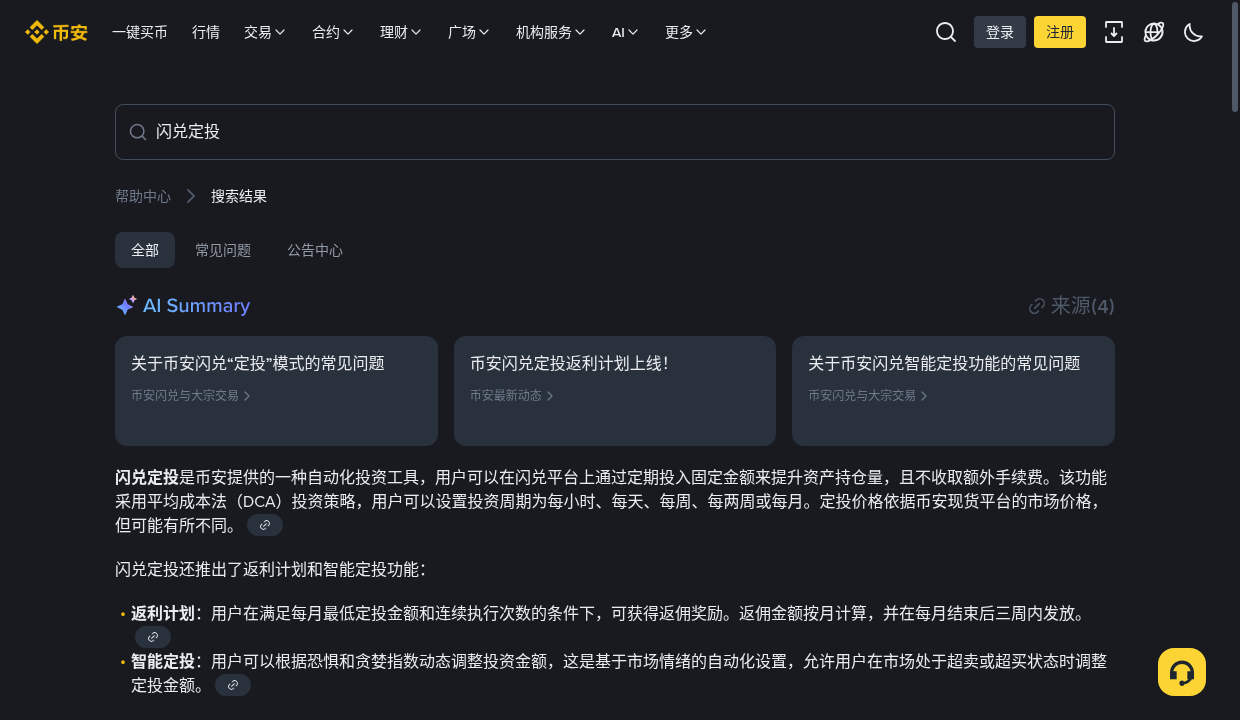
Task: Open the app download icon
Action: [1114, 32]
